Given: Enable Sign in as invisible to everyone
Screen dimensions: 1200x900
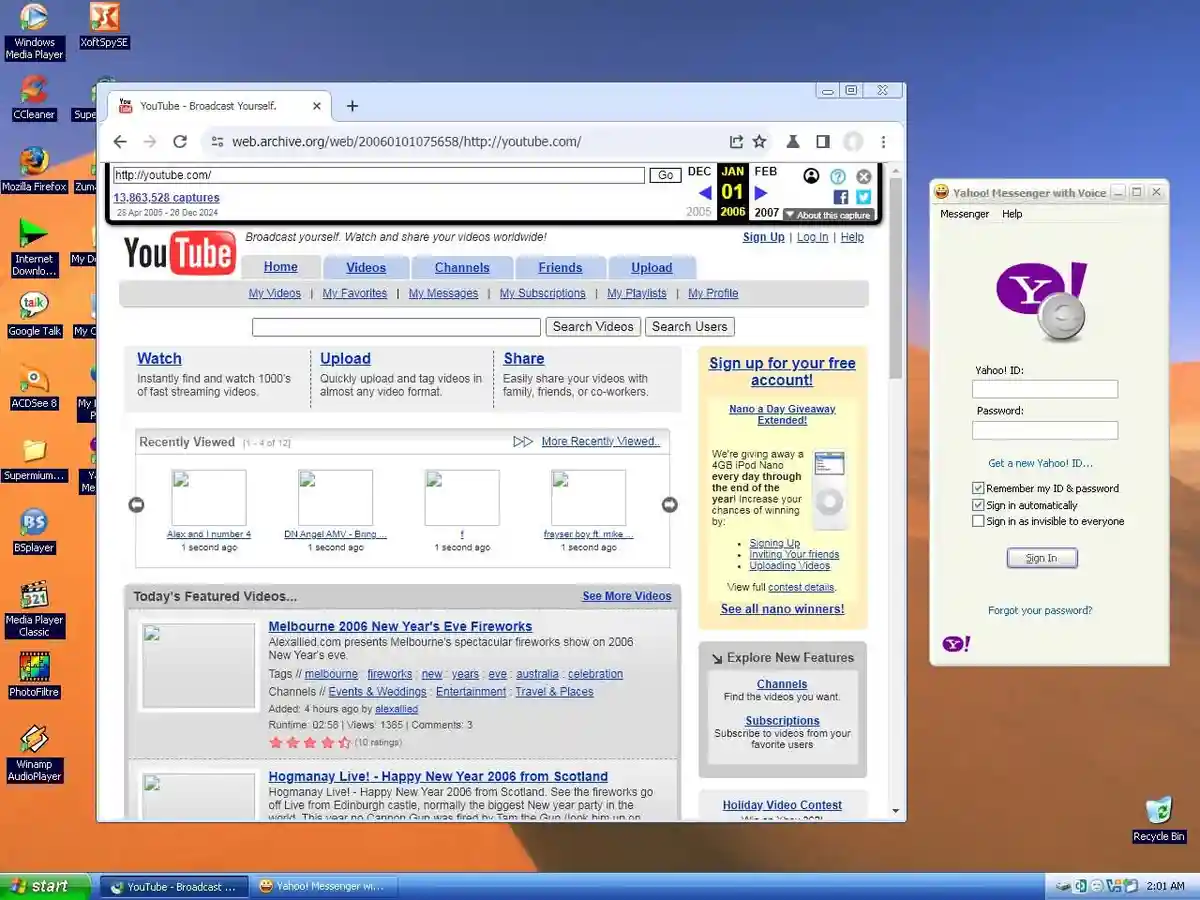Looking at the screenshot, I should pos(978,521).
